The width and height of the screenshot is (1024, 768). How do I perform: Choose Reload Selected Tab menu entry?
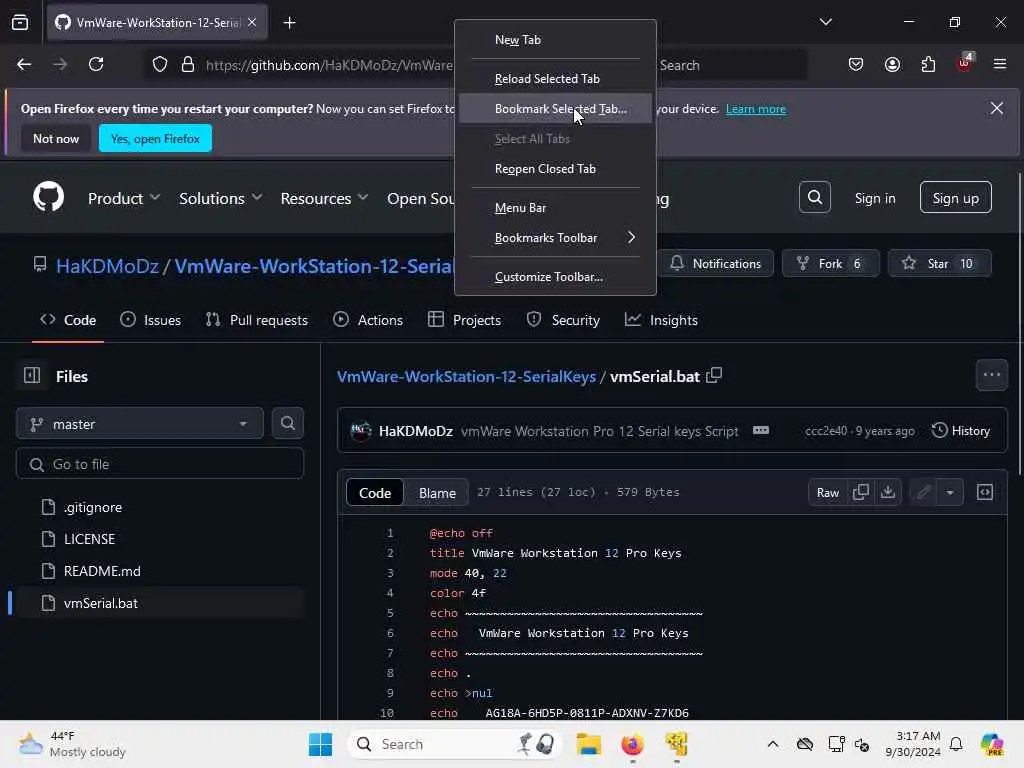coord(555,78)
